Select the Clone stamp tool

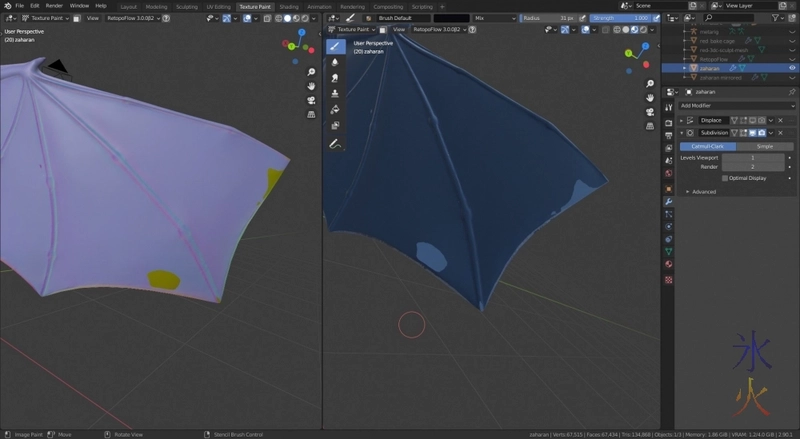[x=335, y=94]
